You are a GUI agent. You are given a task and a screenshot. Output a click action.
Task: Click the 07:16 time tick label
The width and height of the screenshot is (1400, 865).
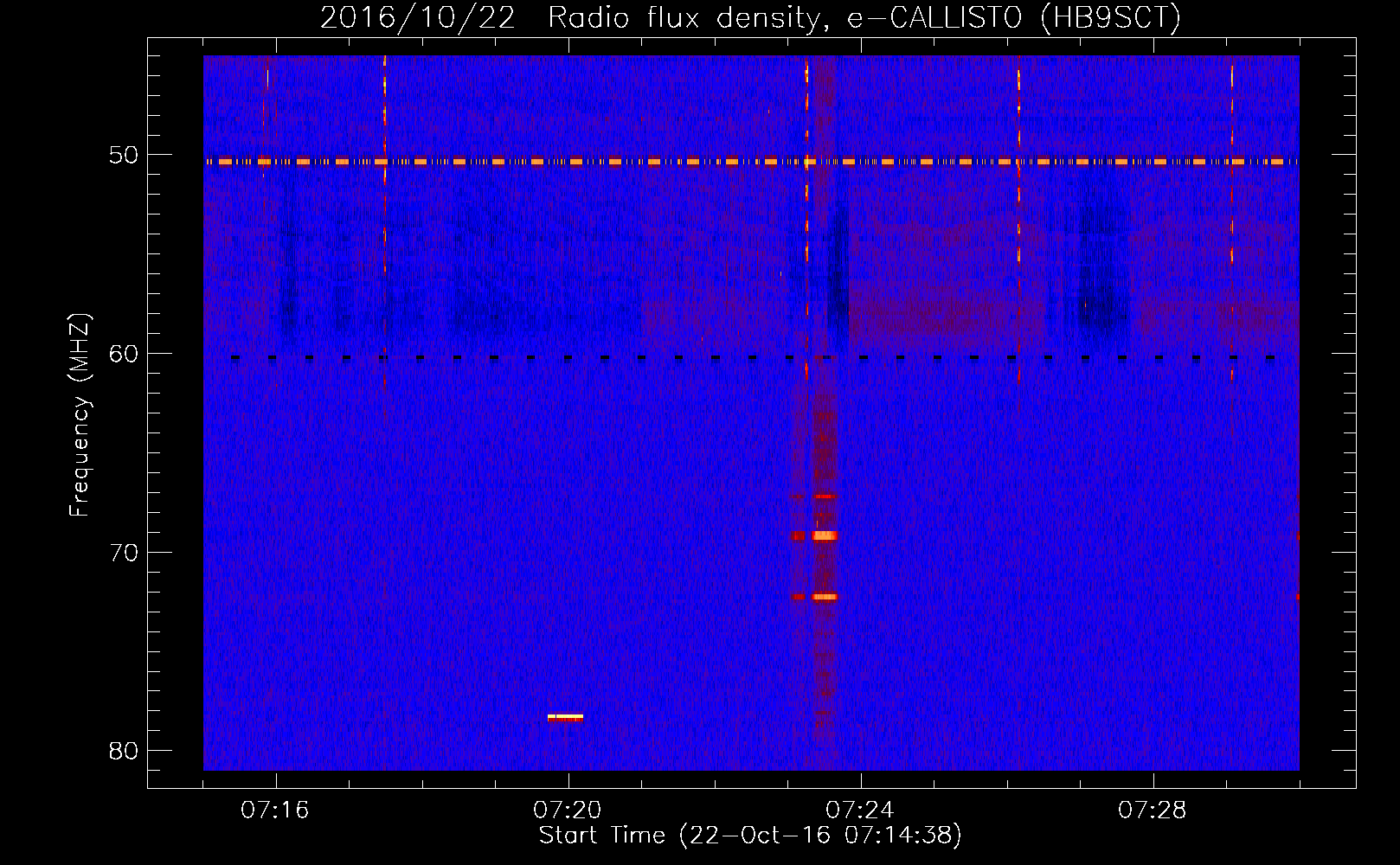click(275, 811)
